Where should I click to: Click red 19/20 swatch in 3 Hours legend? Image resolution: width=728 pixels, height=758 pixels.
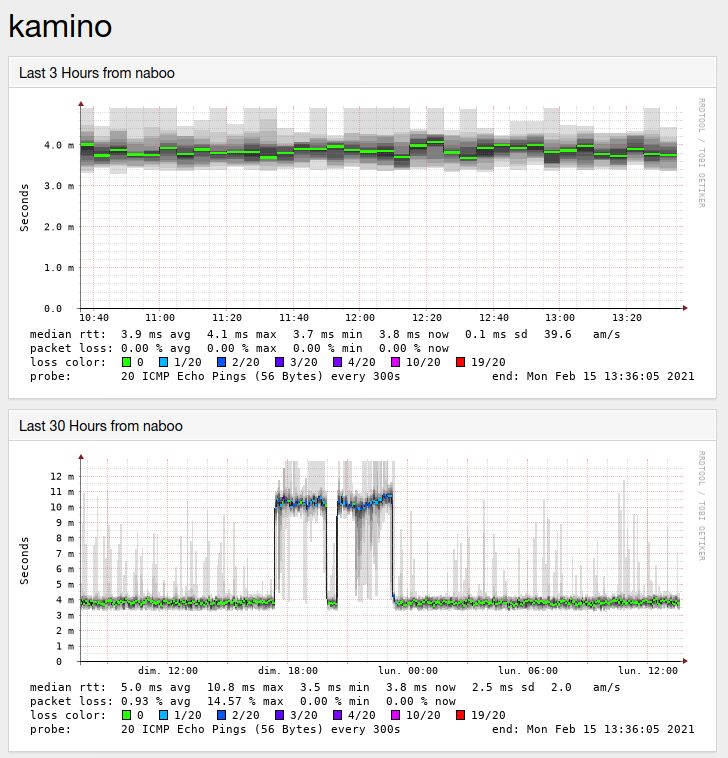point(461,362)
